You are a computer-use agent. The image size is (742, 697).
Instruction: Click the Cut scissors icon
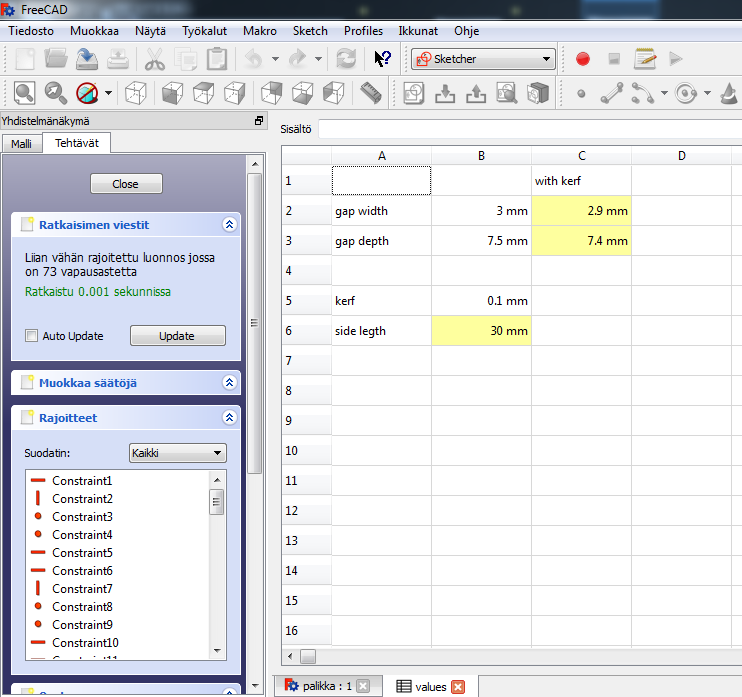coord(155,59)
